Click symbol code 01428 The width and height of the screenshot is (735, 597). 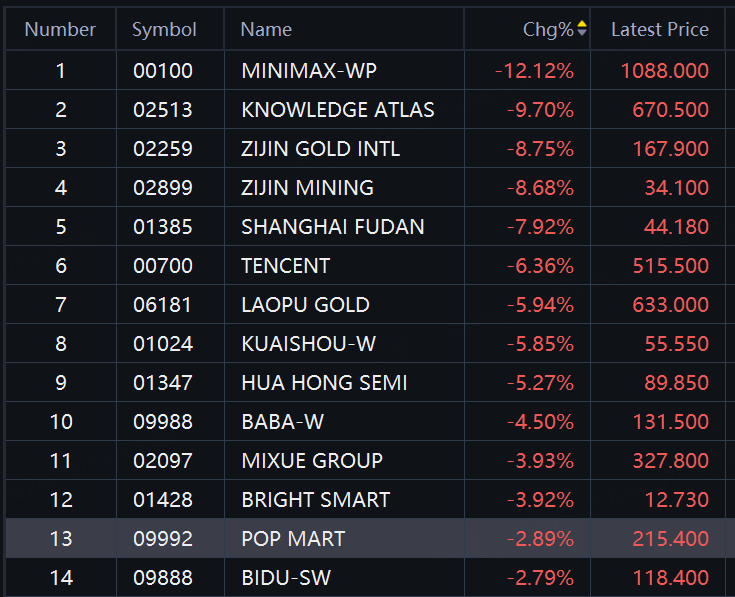click(163, 500)
